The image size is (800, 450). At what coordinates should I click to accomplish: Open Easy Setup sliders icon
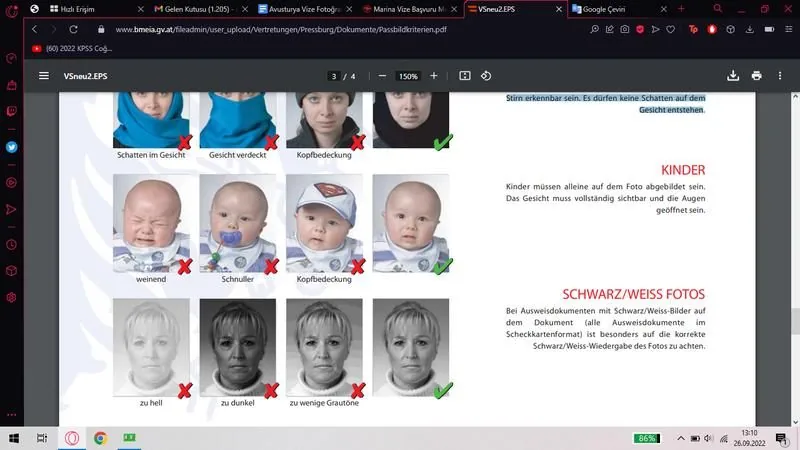(789, 30)
